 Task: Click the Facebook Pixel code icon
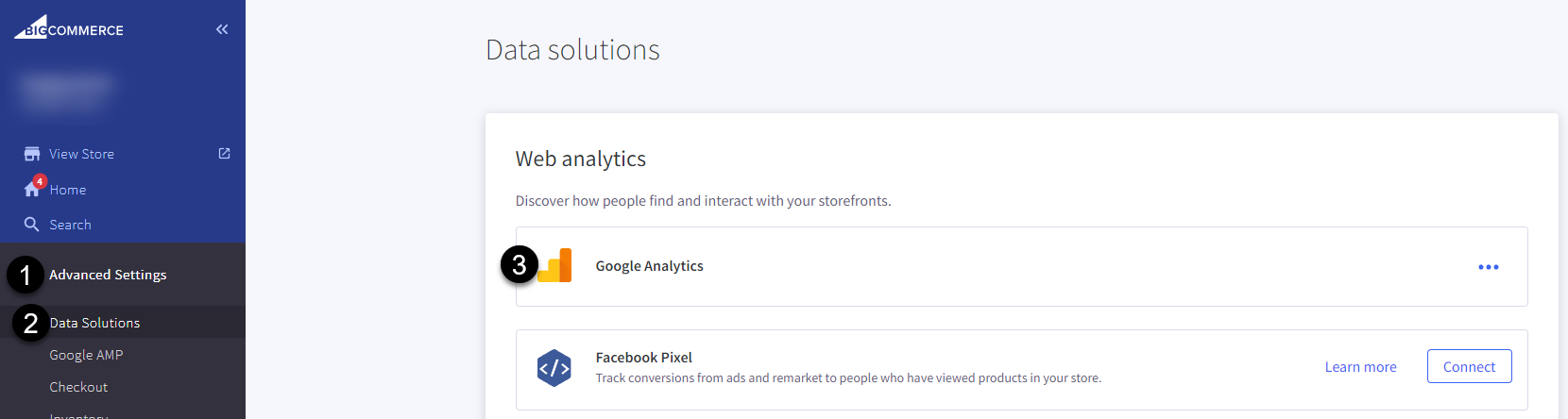(554, 368)
